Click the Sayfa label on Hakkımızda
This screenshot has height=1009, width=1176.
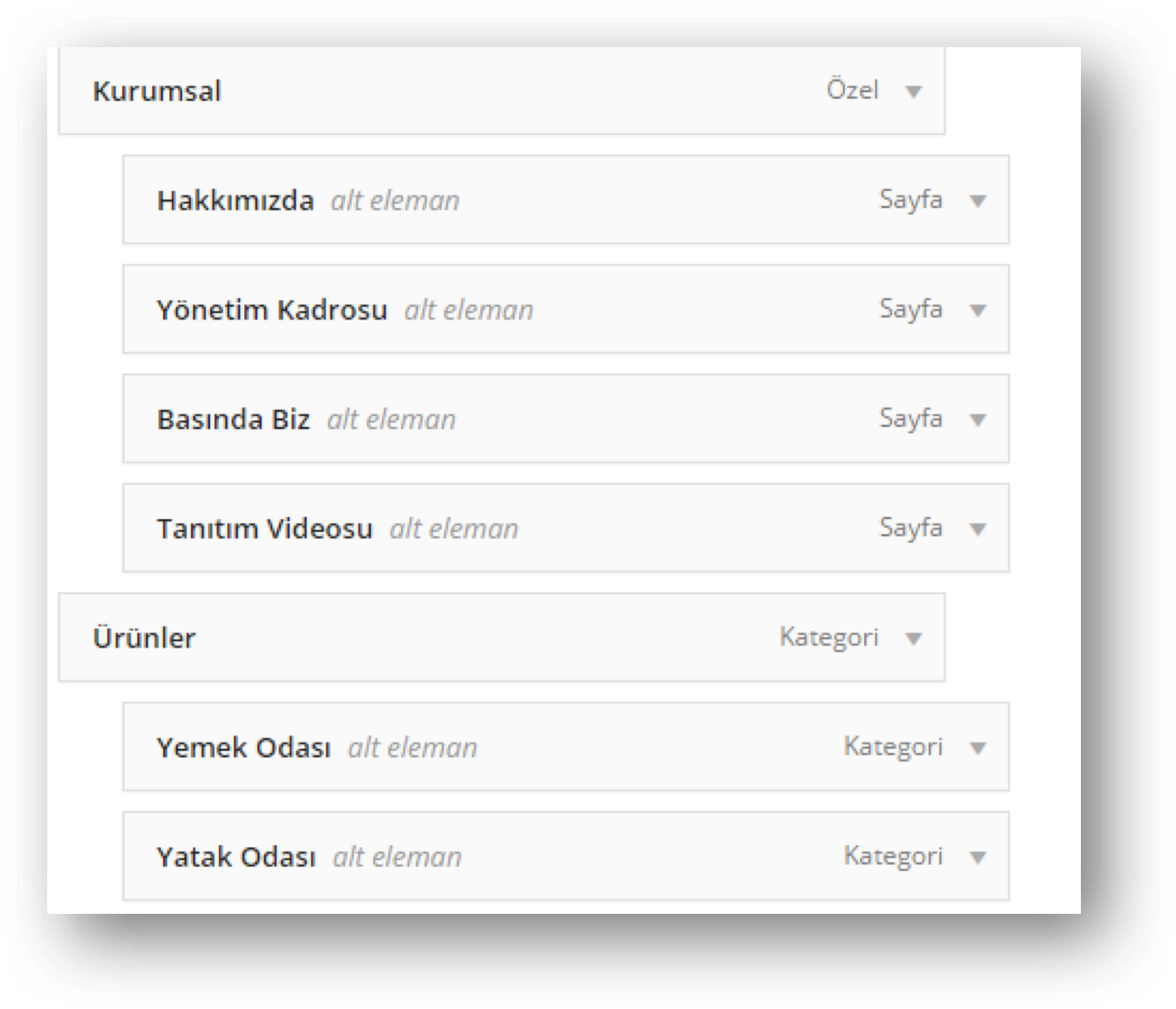pos(911,199)
